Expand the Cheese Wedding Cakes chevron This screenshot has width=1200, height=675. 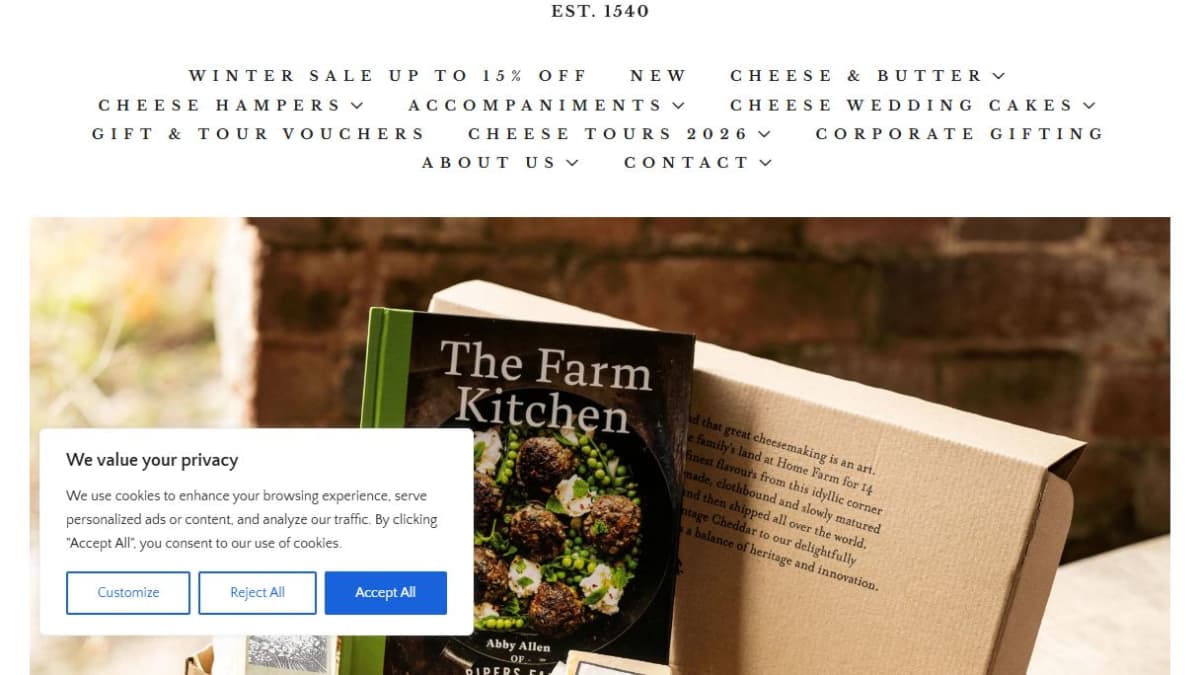(1089, 105)
